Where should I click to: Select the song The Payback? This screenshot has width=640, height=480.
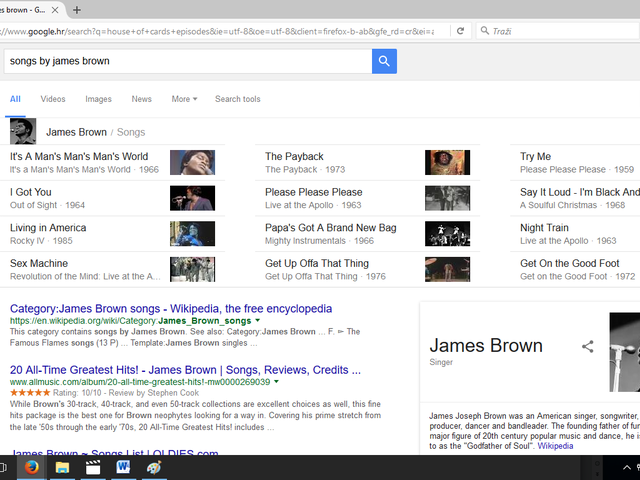pyautogui.click(x=294, y=156)
